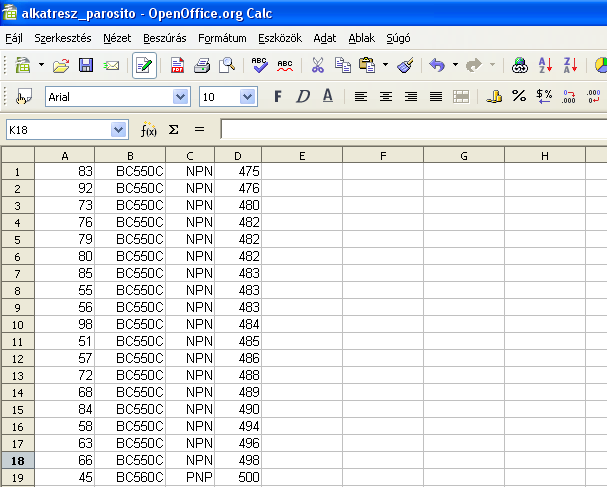This screenshot has height=487, width=607.
Task: Save the document with the floppy icon
Action: pyautogui.click(x=86, y=65)
